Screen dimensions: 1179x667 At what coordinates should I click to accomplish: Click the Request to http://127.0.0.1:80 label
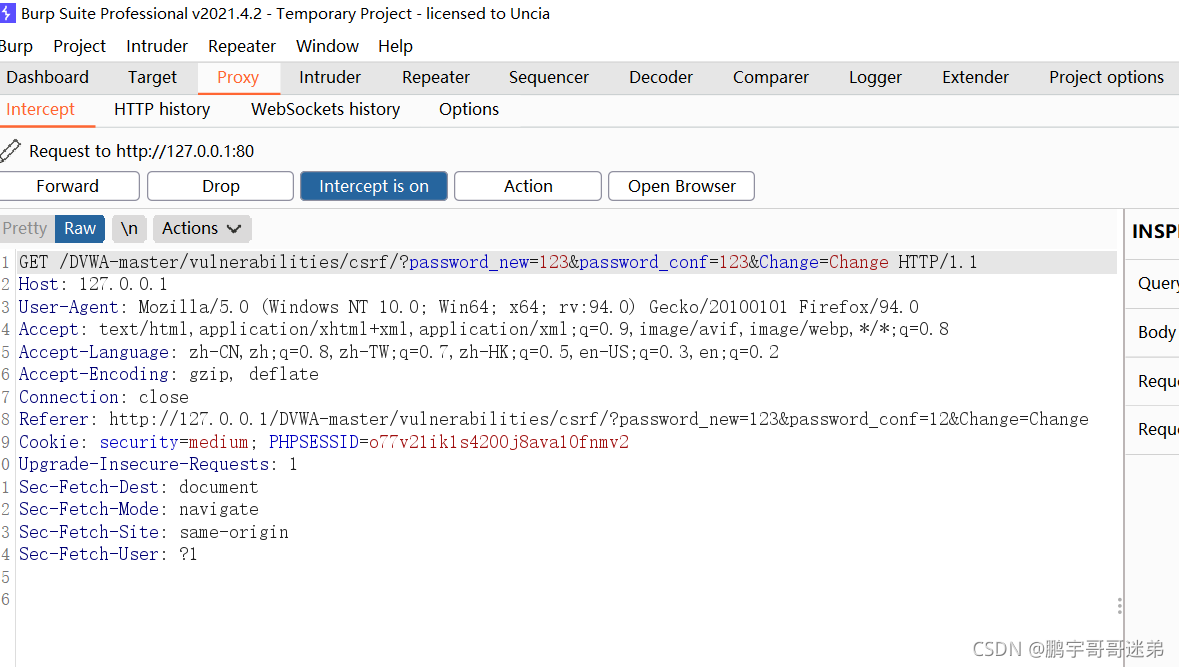(x=141, y=151)
